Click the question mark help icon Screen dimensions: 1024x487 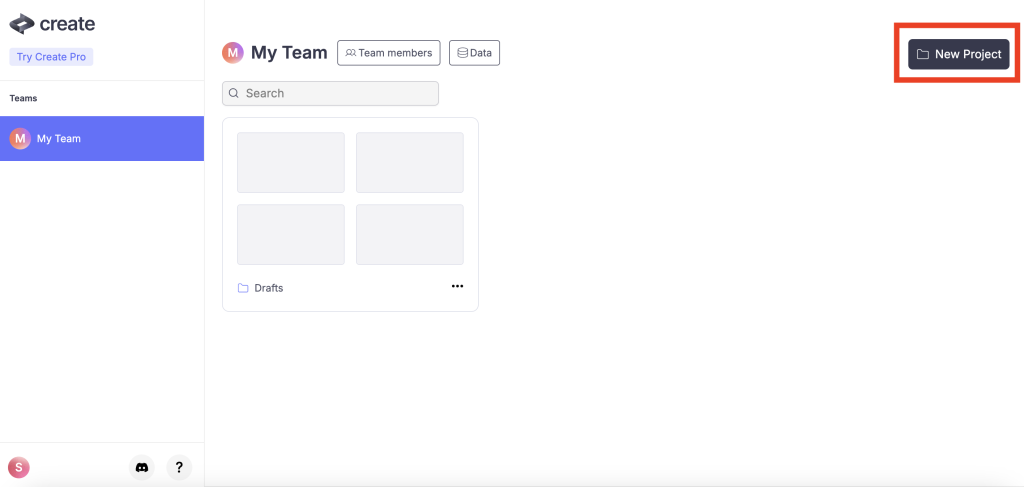[x=178, y=467]
